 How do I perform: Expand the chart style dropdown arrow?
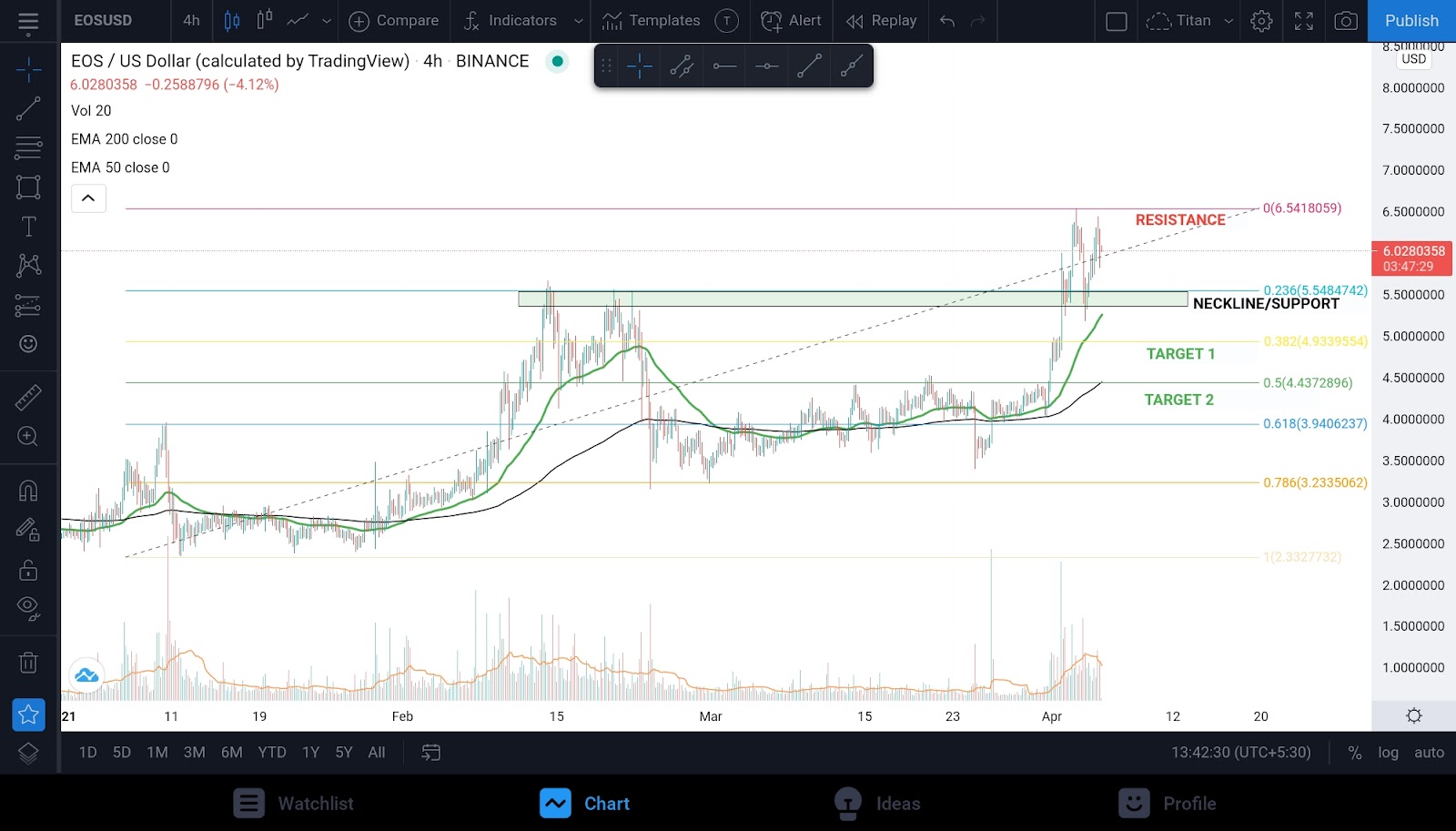pos(327,21)
